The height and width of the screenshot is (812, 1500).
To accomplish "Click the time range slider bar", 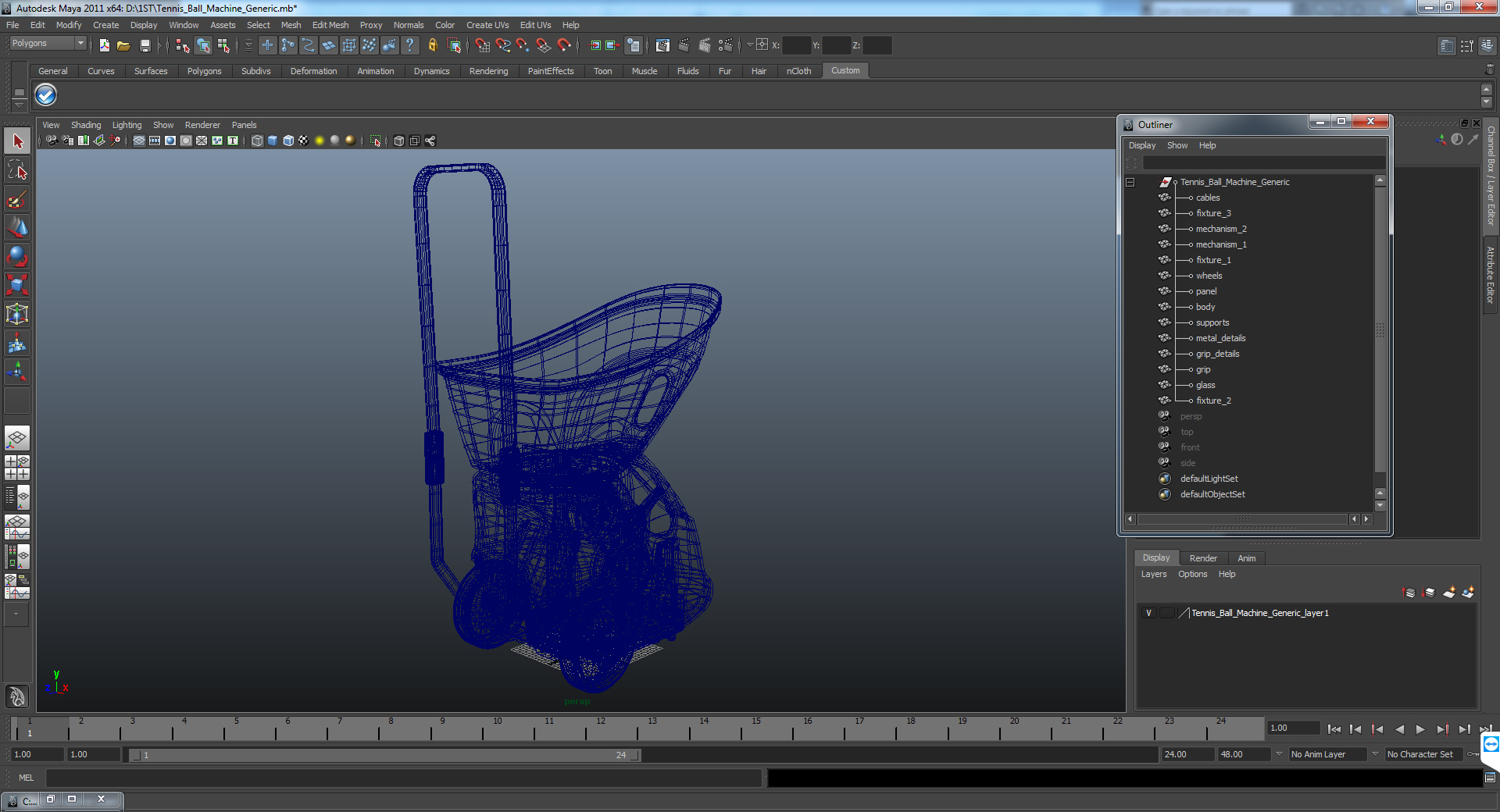I will (x=384, y=755).
